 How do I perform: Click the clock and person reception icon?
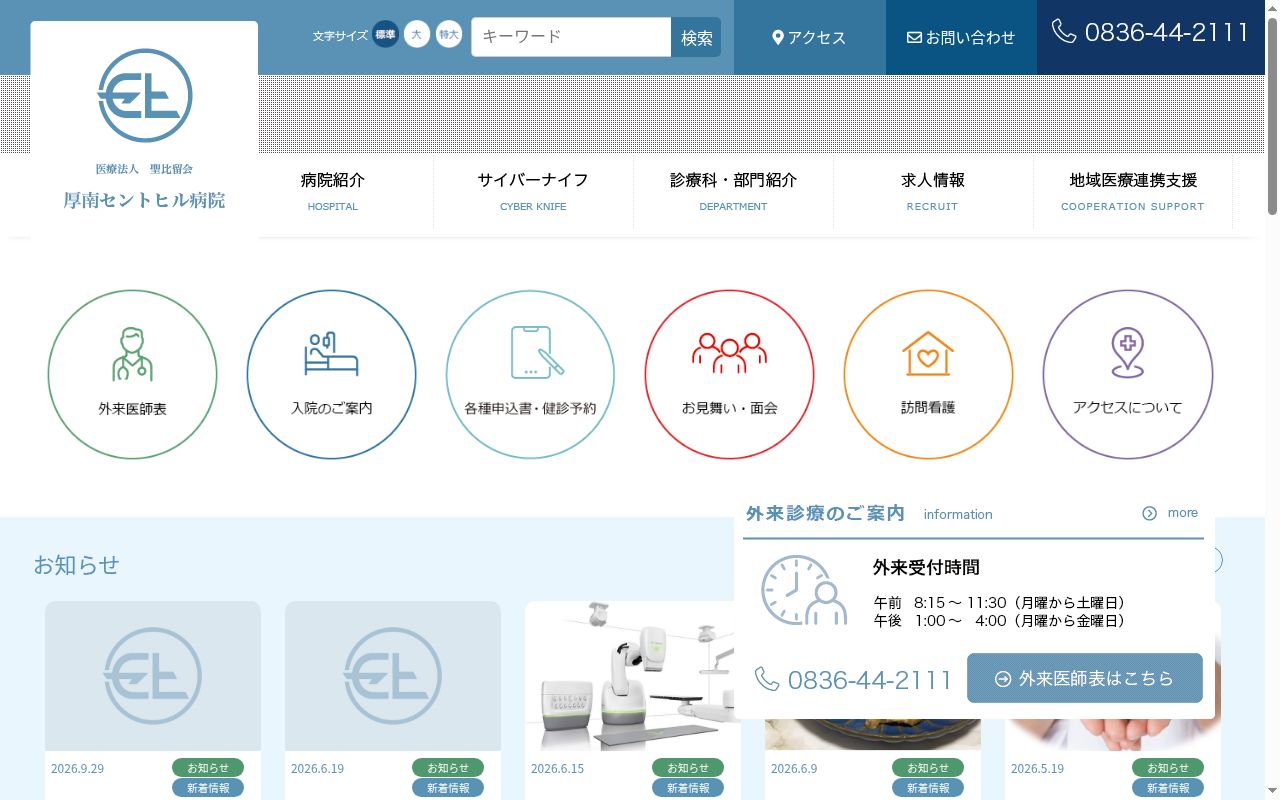803,591
